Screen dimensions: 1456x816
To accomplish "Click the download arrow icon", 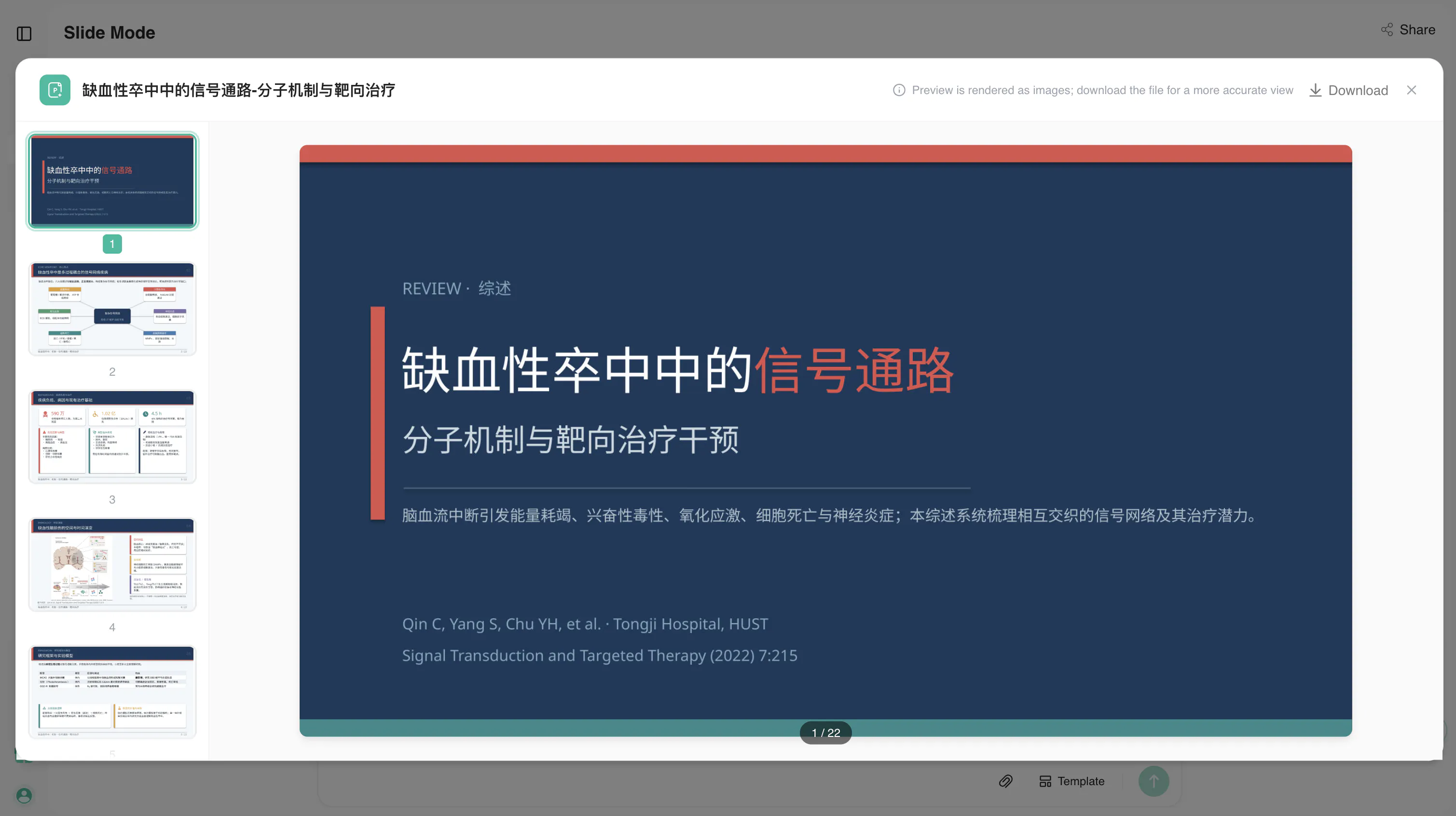I will [x=1315, y=90].
